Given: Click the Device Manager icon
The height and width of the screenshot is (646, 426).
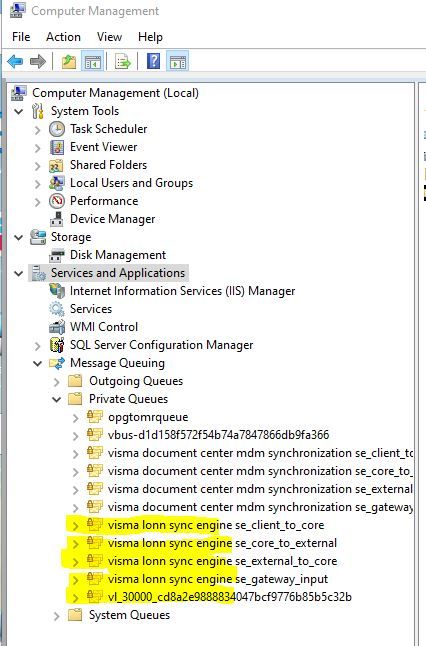Looking at the screenshot, I should (57, 219).
